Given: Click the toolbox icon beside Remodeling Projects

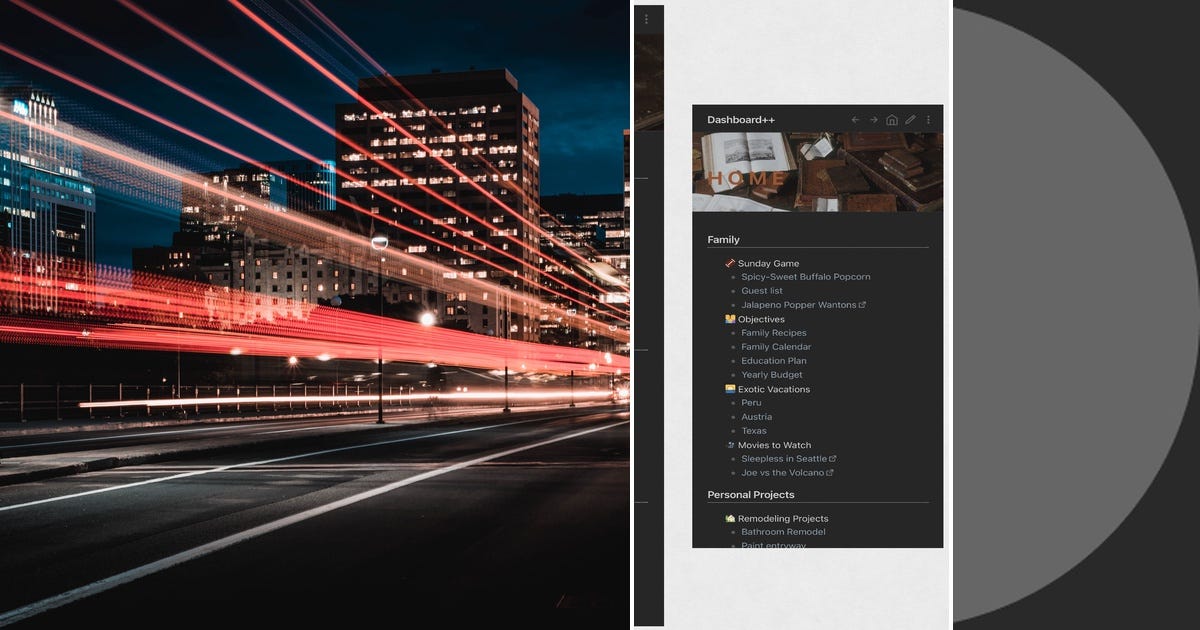Looking at the screenshot, I should 729,518.
